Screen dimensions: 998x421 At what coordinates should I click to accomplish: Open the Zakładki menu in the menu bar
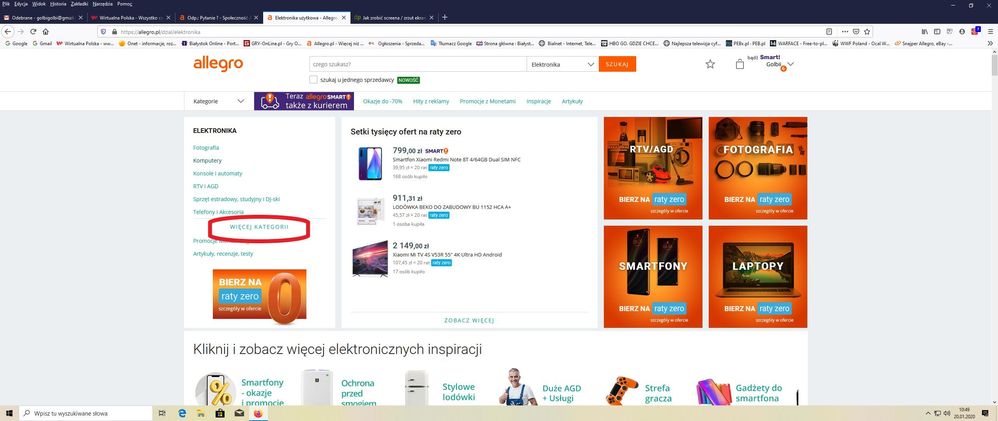pyautogui.click(x=78, y=4)
